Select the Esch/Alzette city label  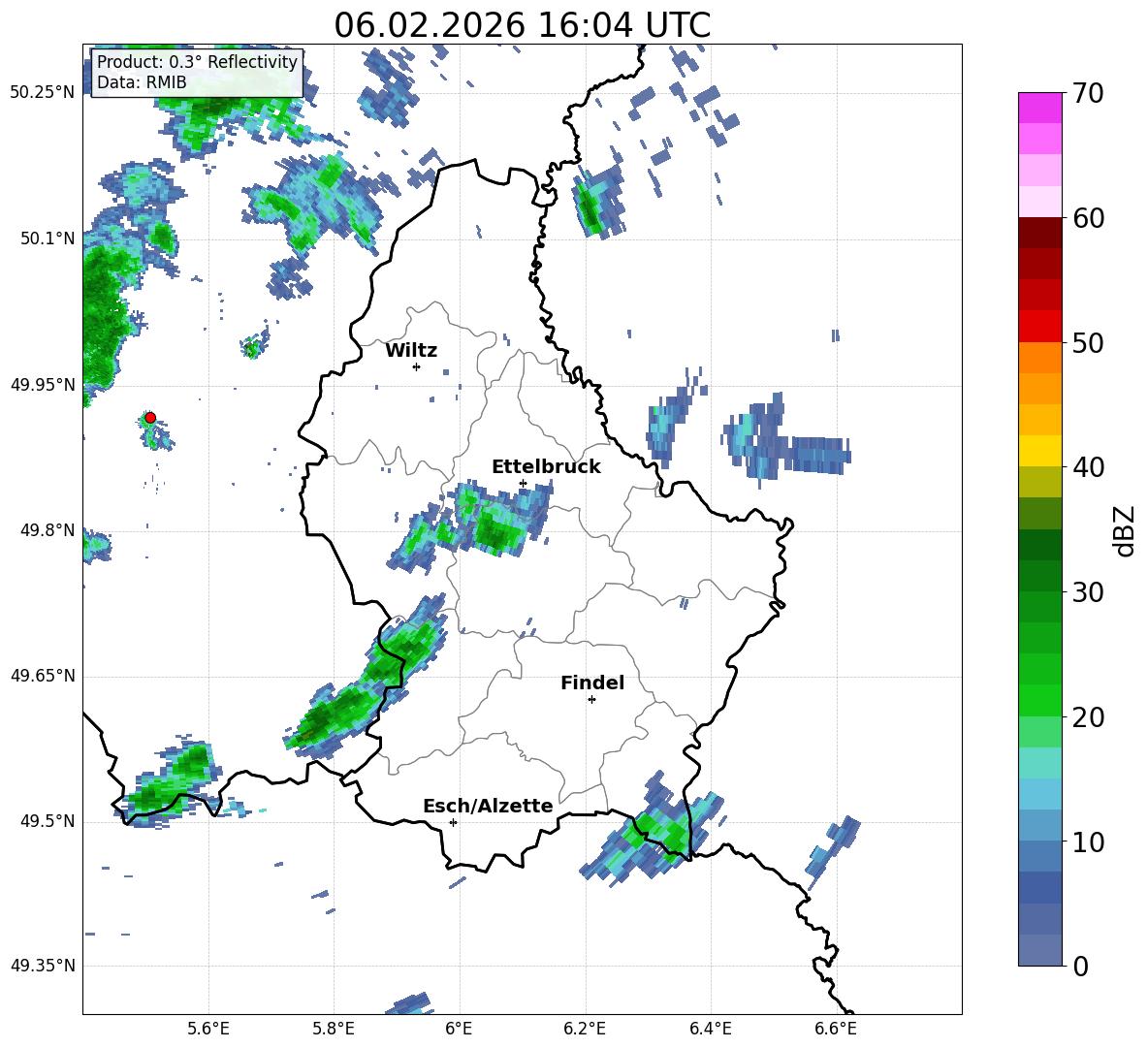488,806
